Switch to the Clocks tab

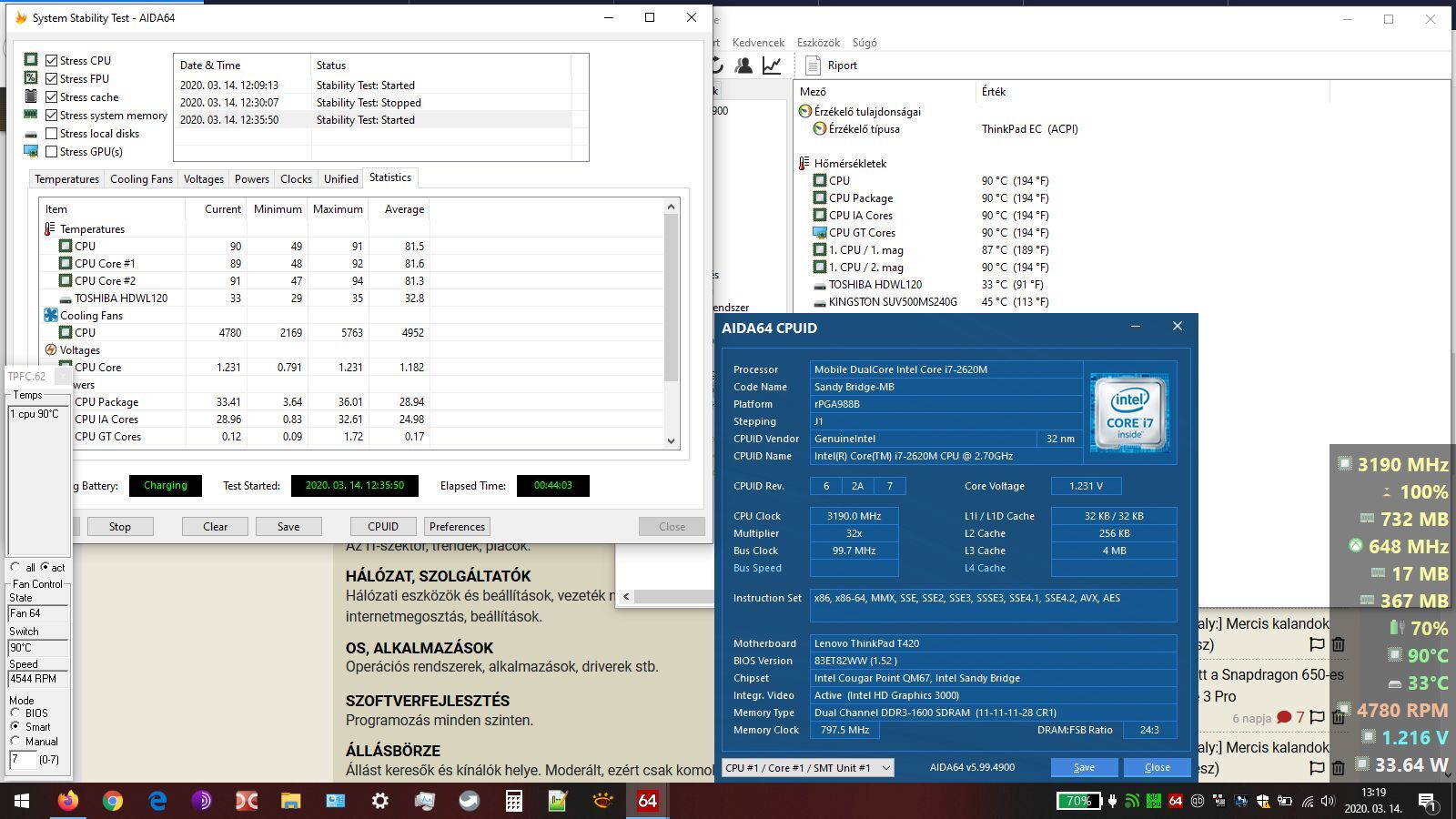(x=296, y=179)
